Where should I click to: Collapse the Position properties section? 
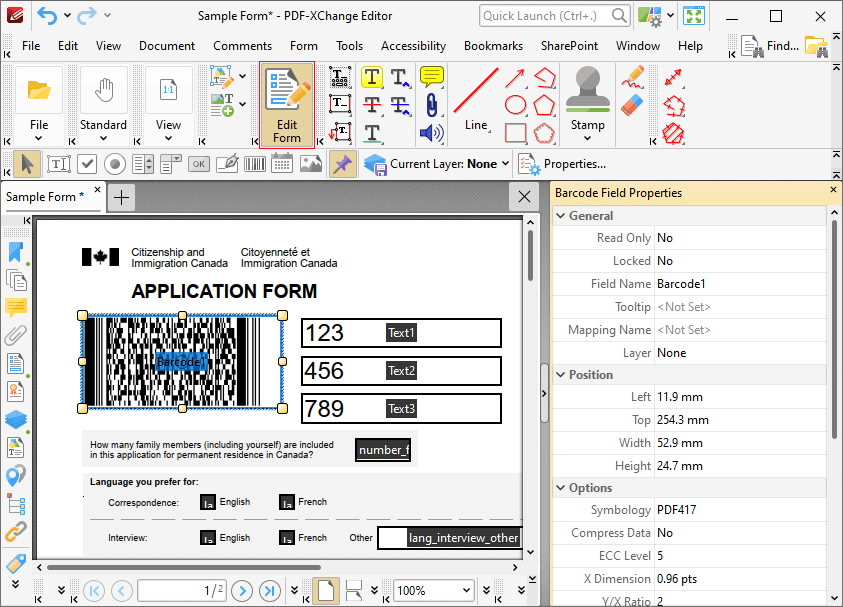pyautogui.click(x=561, y=375)
